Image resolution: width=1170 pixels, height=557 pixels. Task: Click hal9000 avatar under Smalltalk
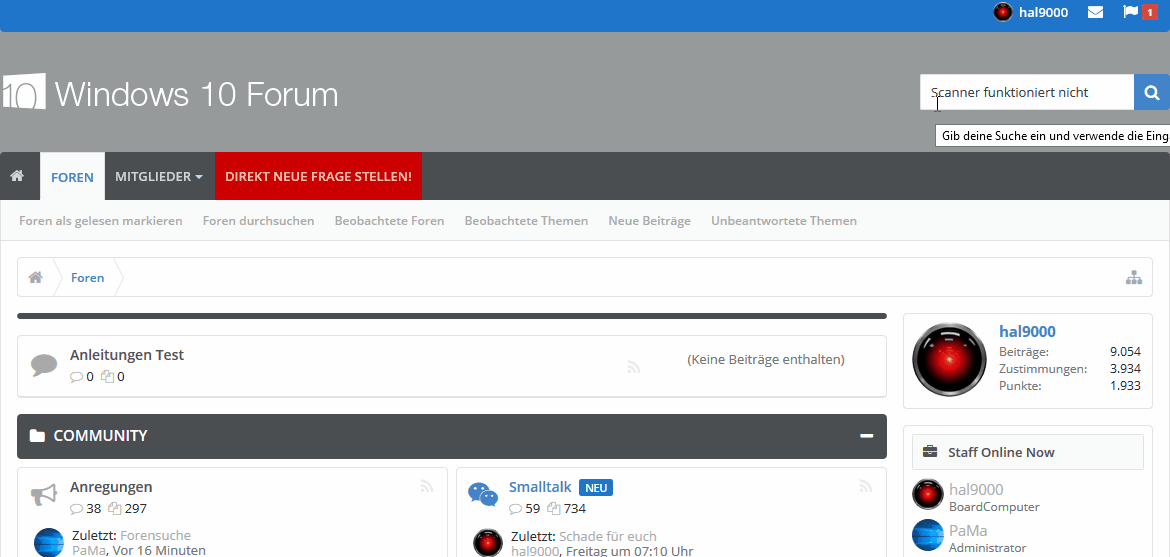pos(488,542)
